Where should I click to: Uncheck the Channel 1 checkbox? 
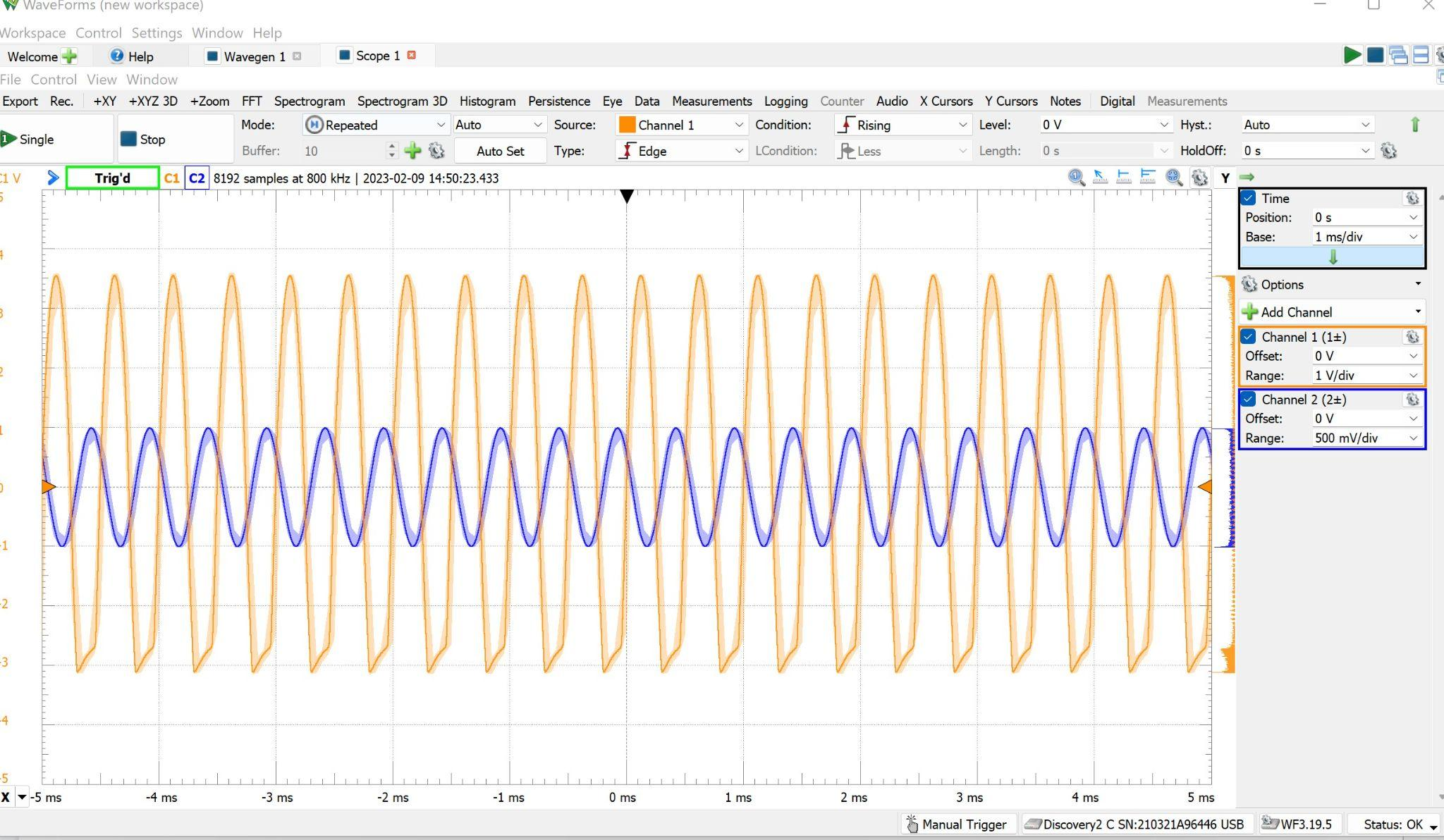click(x=1249, y=337)
